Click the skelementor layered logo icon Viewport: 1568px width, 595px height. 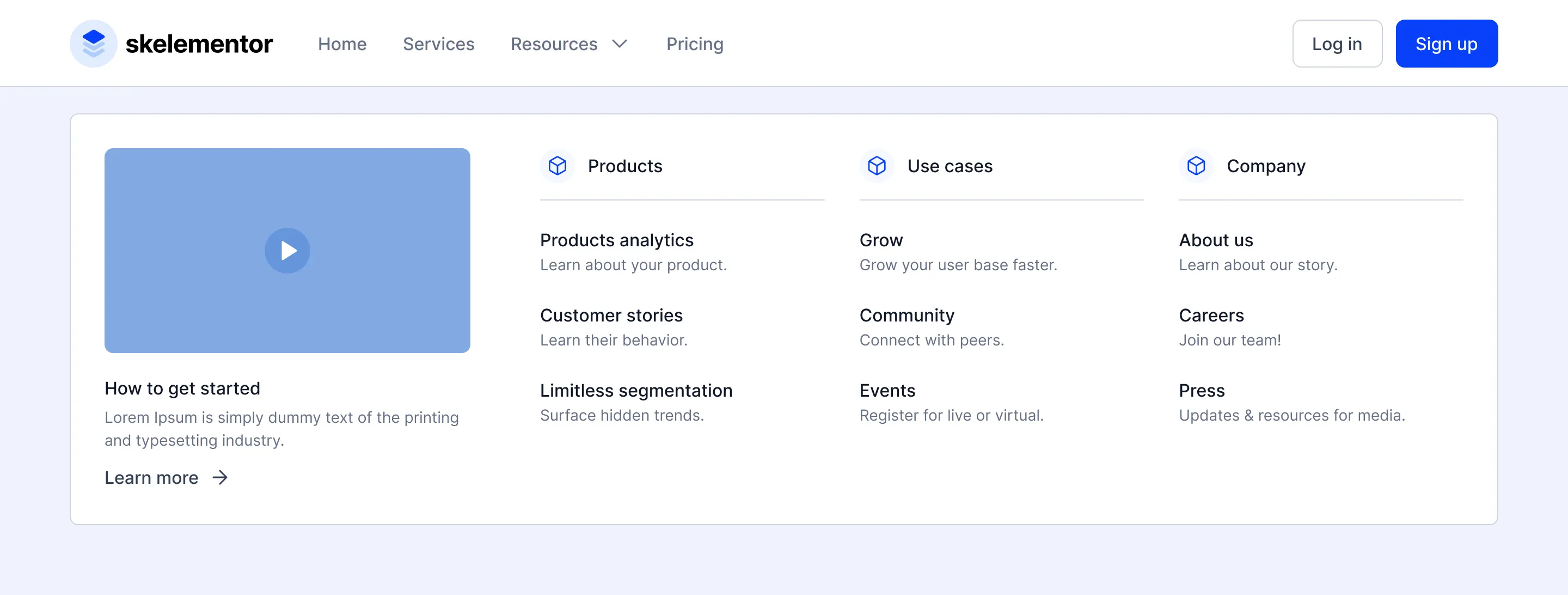93,44
